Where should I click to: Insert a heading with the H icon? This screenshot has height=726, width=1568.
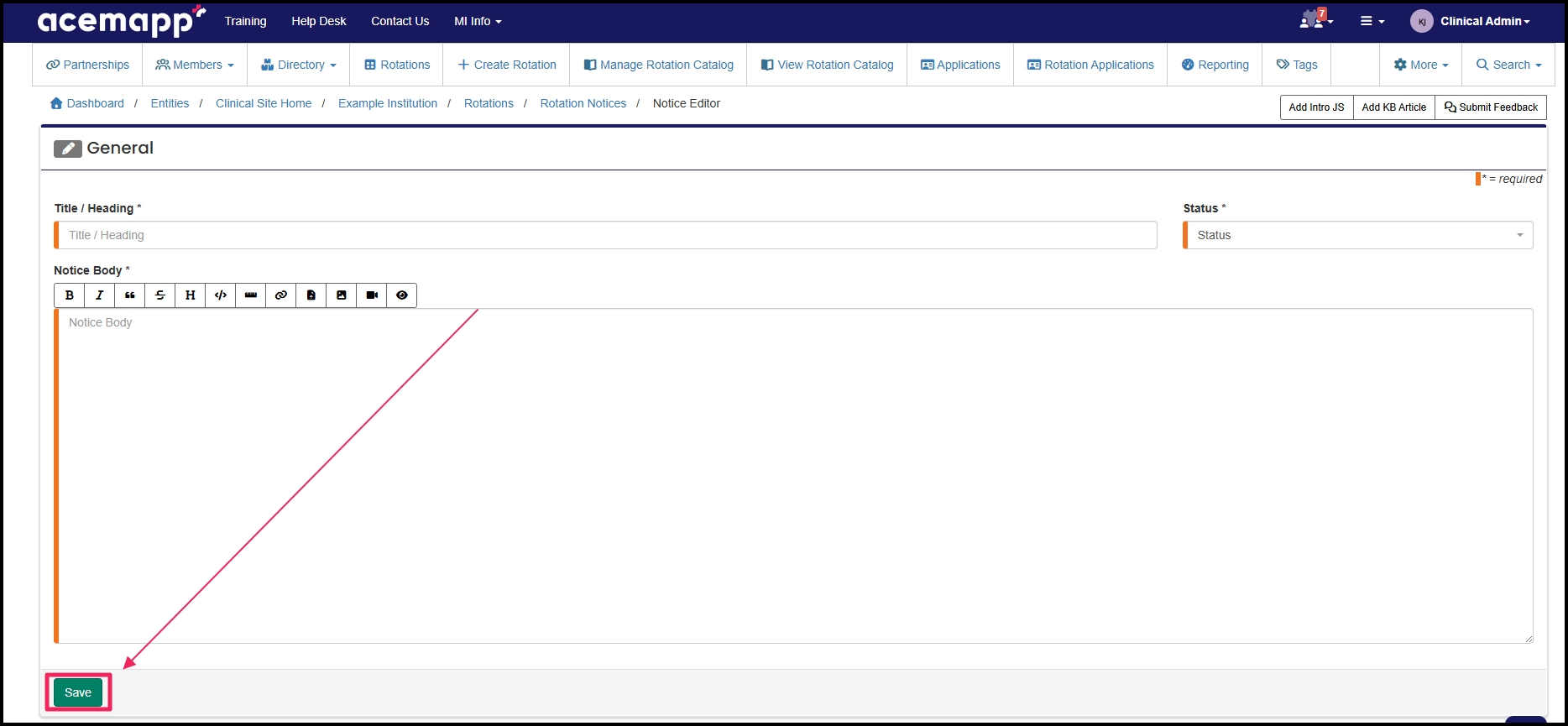pos(191,295)
